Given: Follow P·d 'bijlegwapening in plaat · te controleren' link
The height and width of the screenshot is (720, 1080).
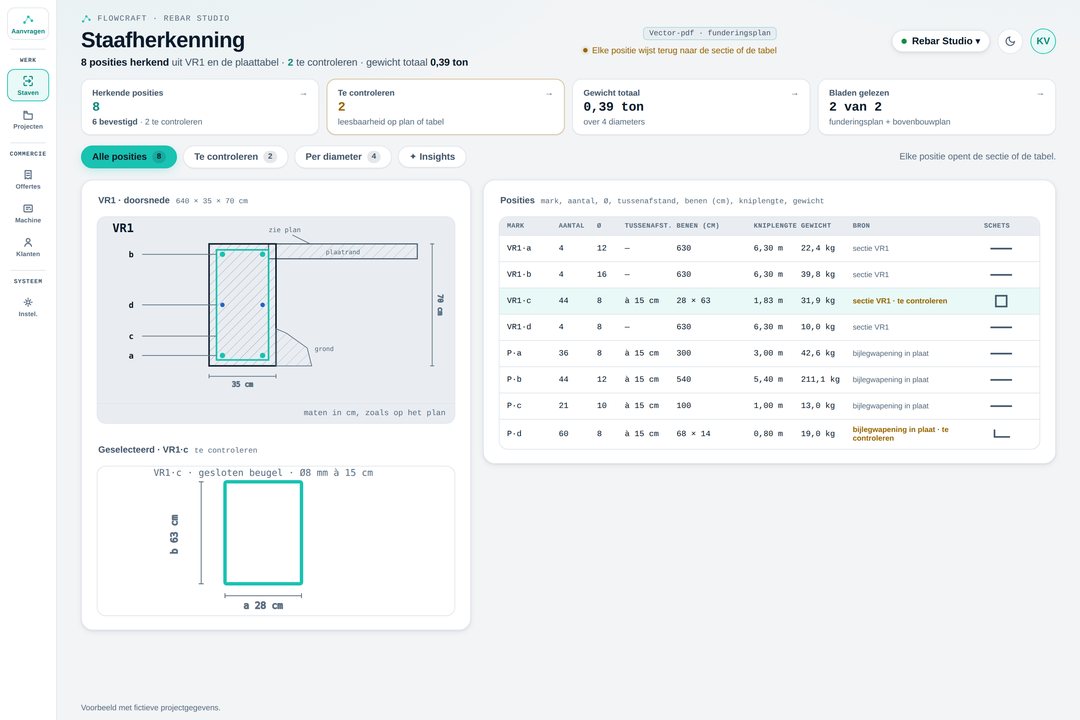Looking at the screenshot, I should (900, 433).
